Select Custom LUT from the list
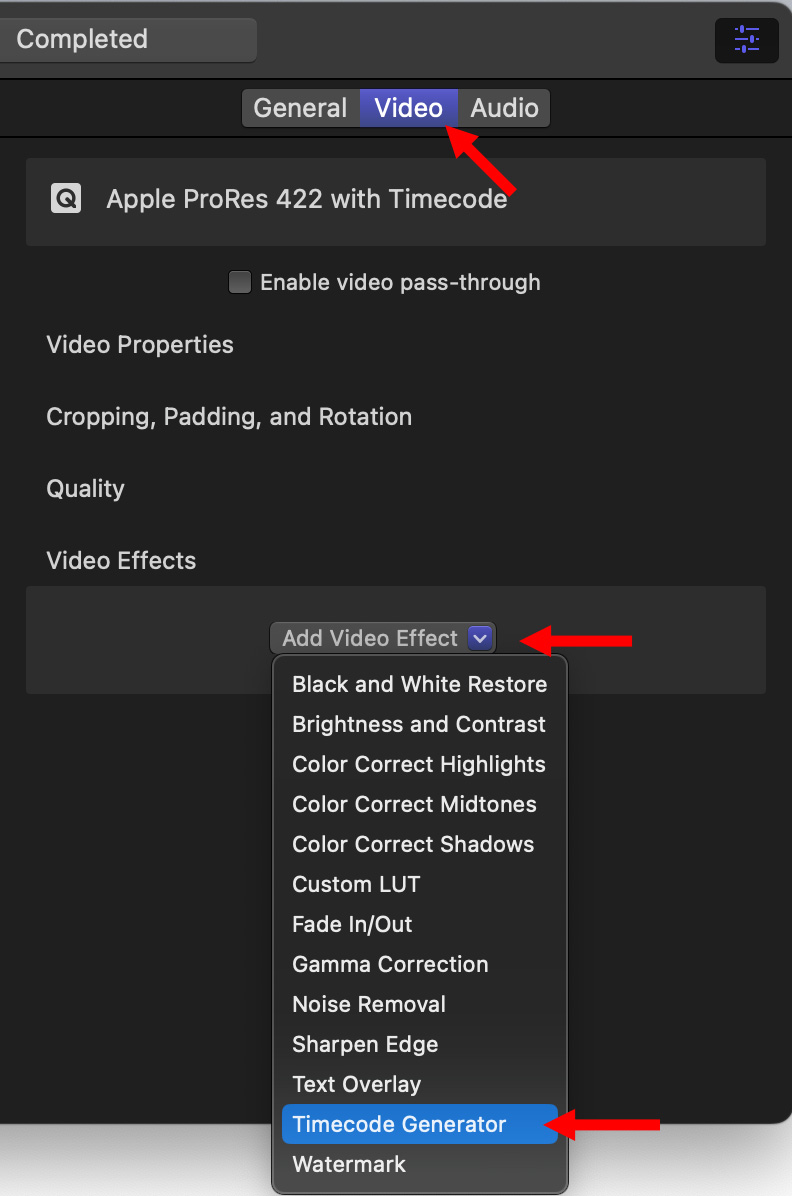This screenshot has height=1196, width=792. [356, 884]
